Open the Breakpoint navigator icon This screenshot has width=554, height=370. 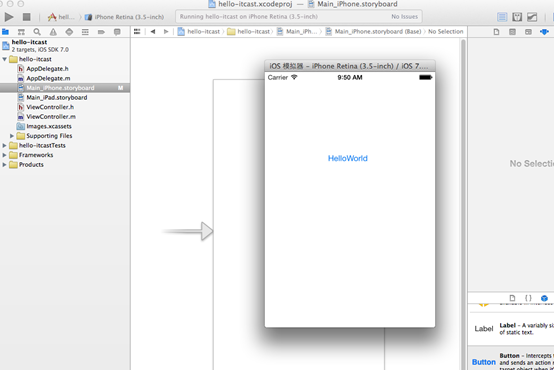[x=101, y=32]
